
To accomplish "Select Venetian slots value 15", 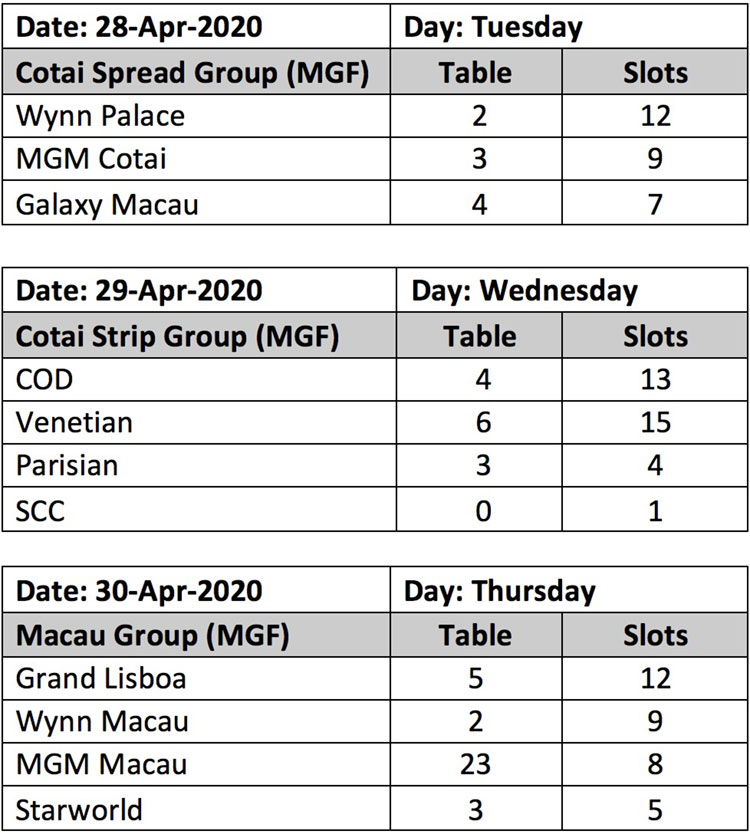I will coord(655,423).
